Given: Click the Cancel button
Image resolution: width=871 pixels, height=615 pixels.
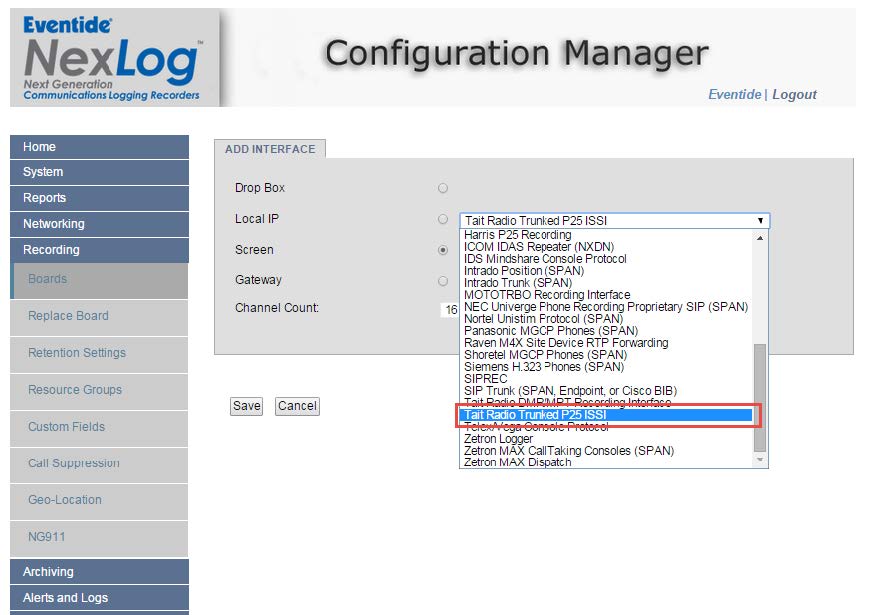Looking at the screenshot, I should [297, 406].
